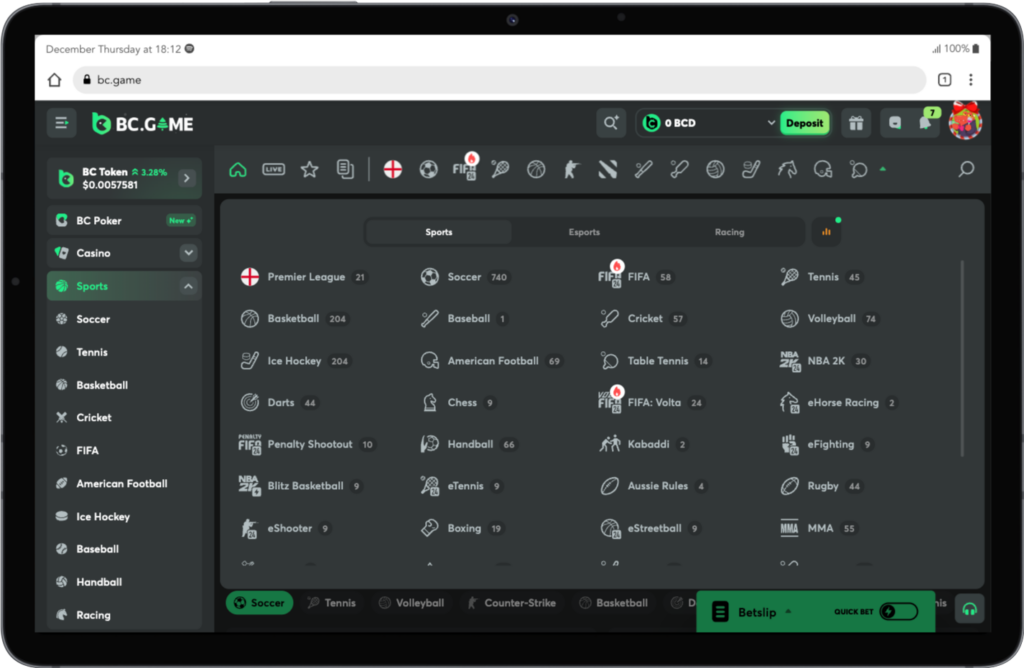
Task: Open NBA 2K in the sports grid
Action: pos(824,361)
